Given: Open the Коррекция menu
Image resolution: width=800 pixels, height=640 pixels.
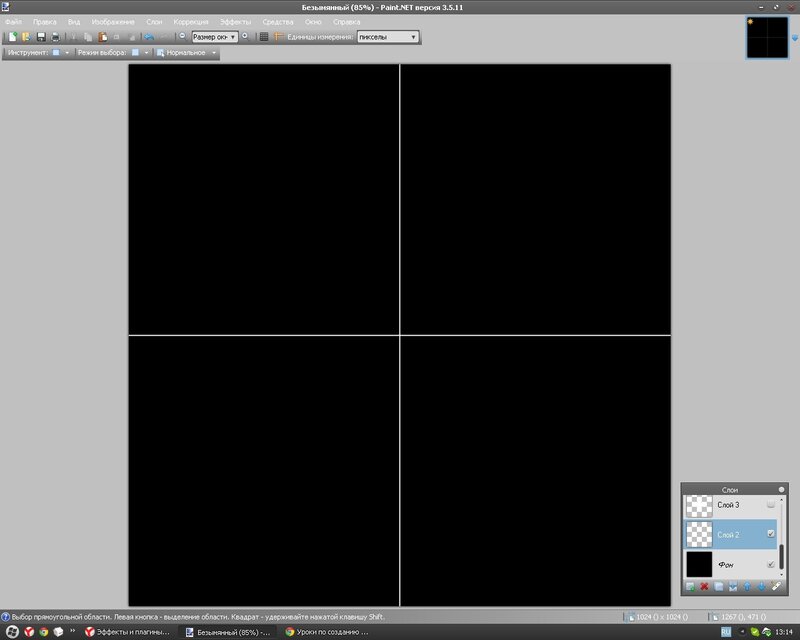Looking at the screenshot, I should pyautogui.click(x=191, y=21).
